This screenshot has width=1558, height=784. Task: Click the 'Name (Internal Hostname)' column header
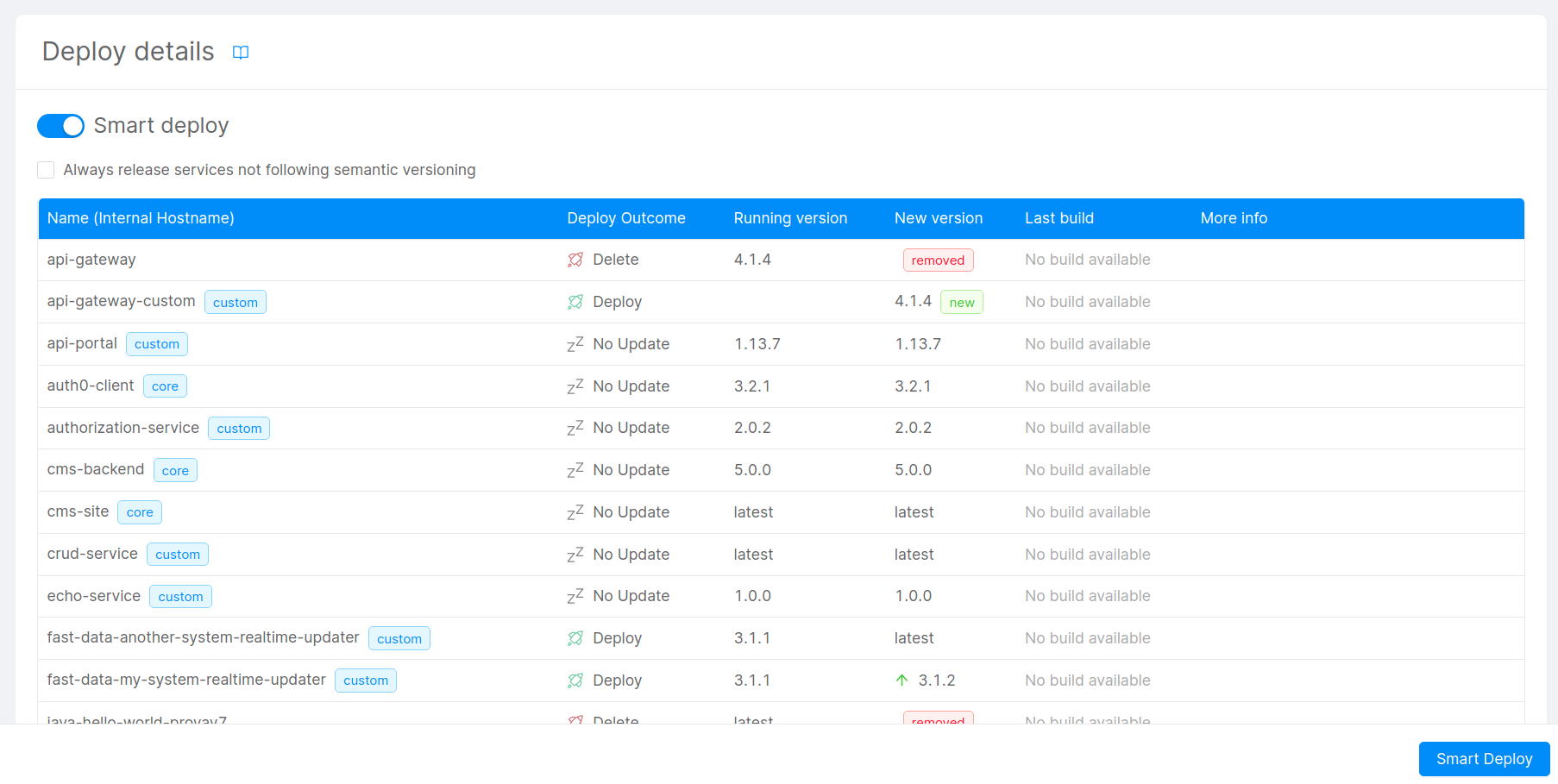coord(141,218)
